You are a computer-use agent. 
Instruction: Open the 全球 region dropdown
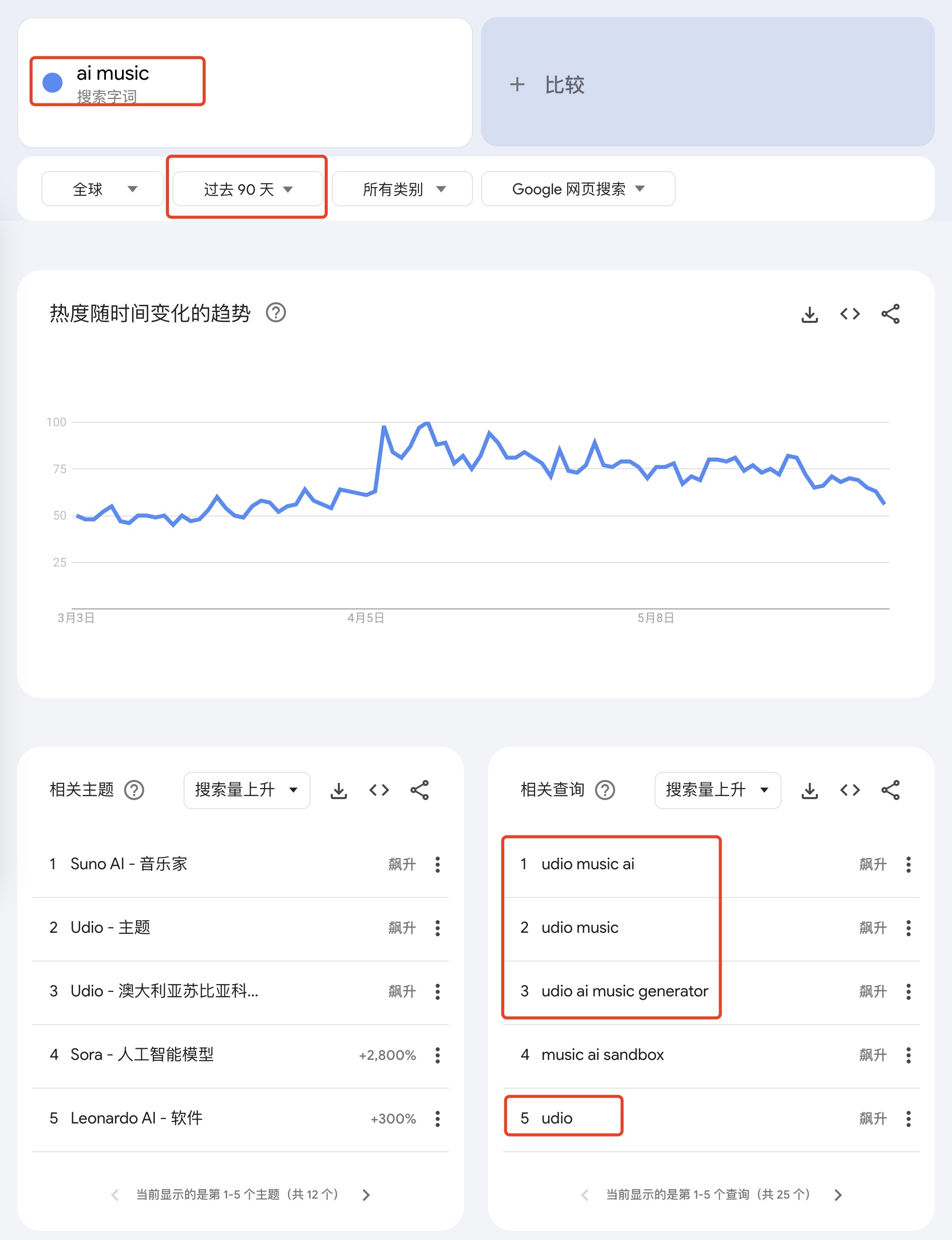point(102,189)
